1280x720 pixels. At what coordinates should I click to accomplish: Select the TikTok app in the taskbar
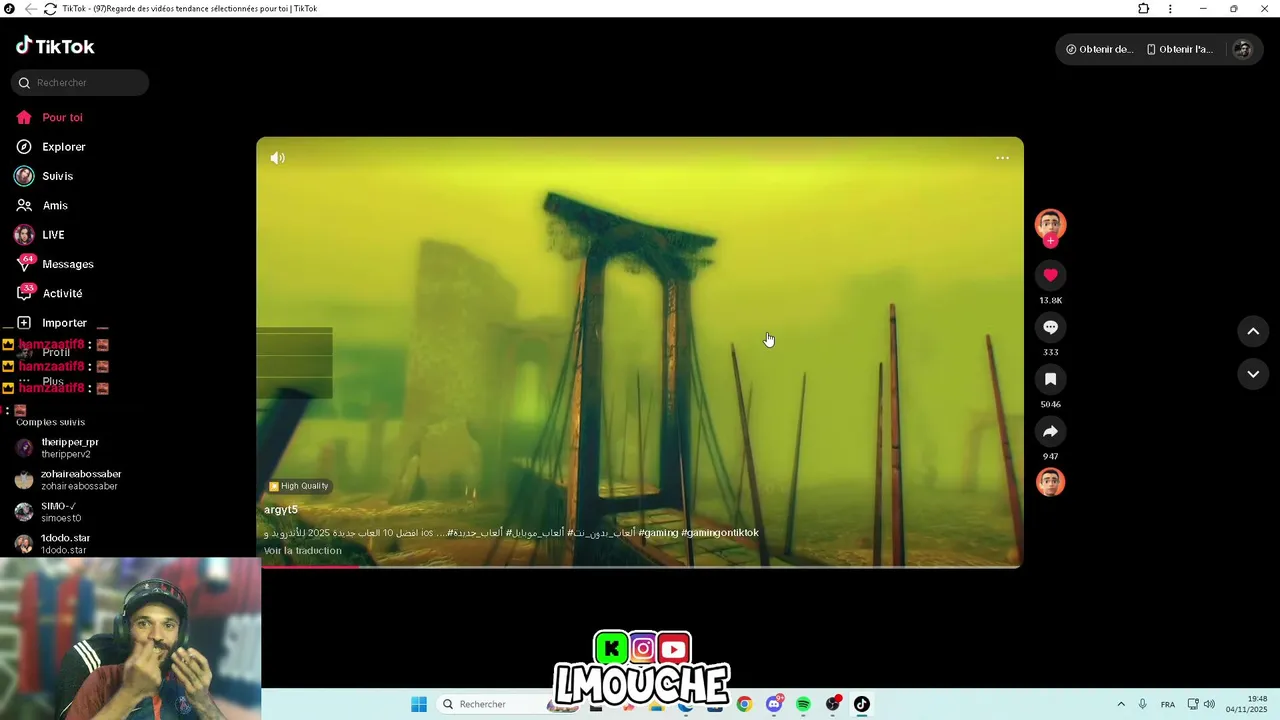point(862,704)
